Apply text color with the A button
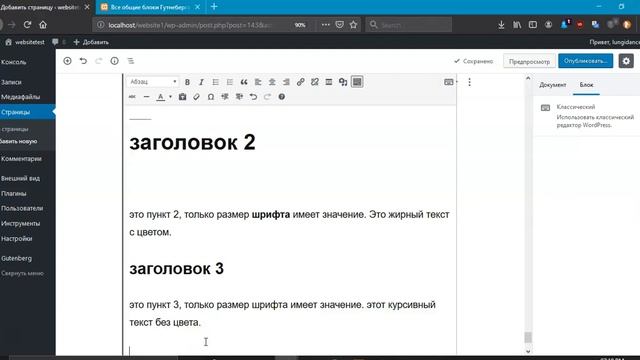 (x=161, y=97)
